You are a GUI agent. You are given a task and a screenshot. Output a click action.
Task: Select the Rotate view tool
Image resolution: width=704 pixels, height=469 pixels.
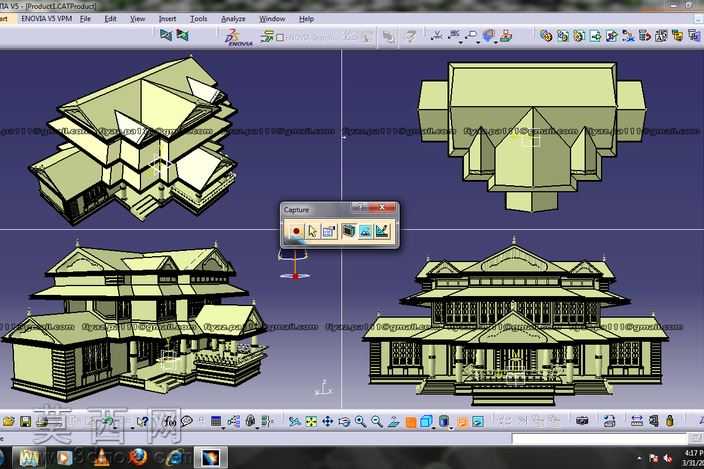[344, 421]
